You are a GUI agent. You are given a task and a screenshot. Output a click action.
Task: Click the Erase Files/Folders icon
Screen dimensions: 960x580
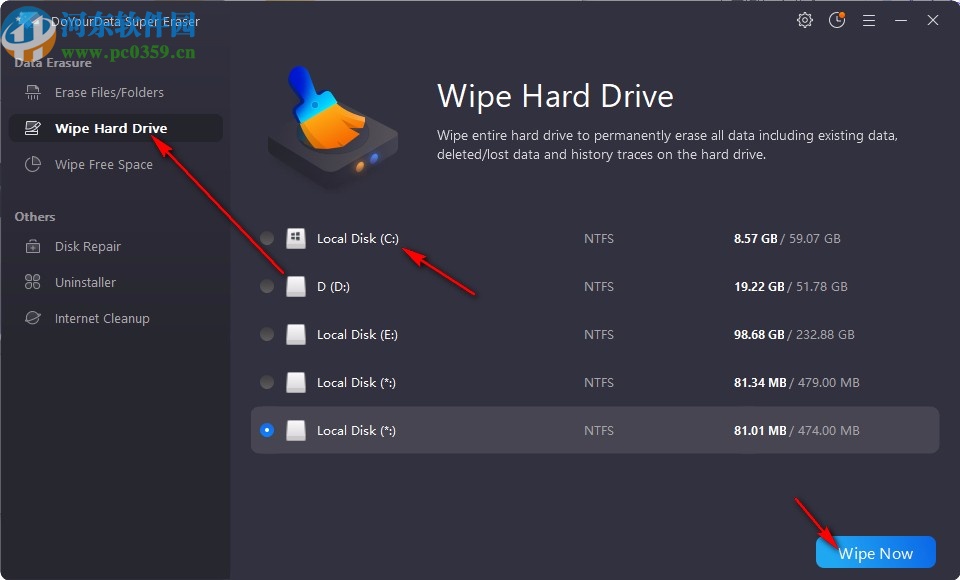point(33,93)
